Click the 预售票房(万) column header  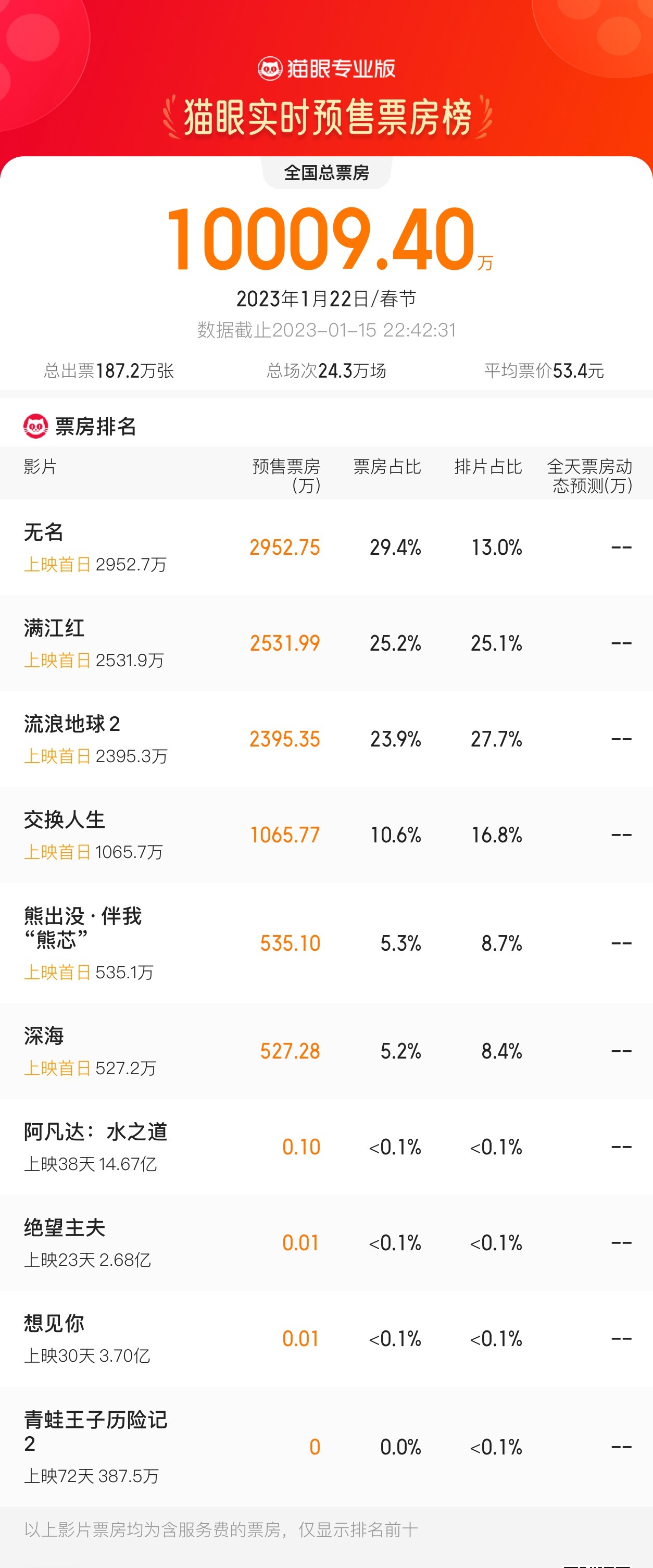coord(286,476)
